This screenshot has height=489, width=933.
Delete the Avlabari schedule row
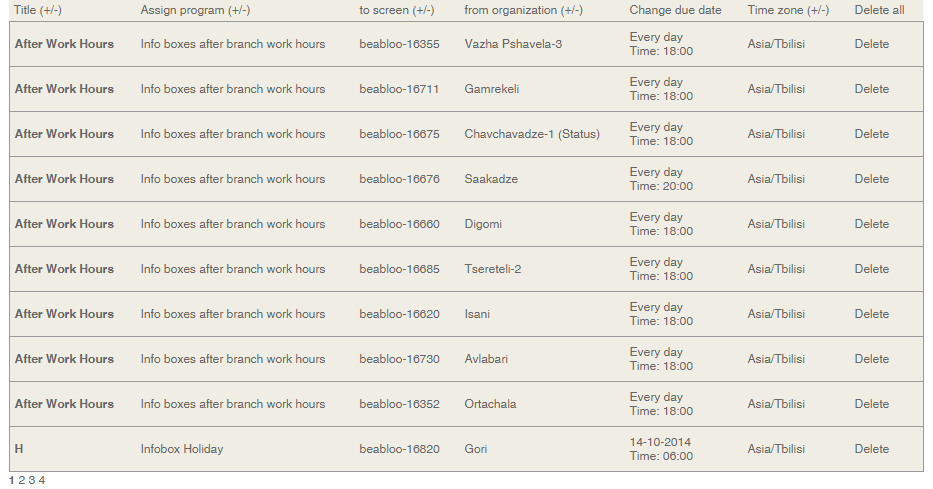tap(871, 359)
